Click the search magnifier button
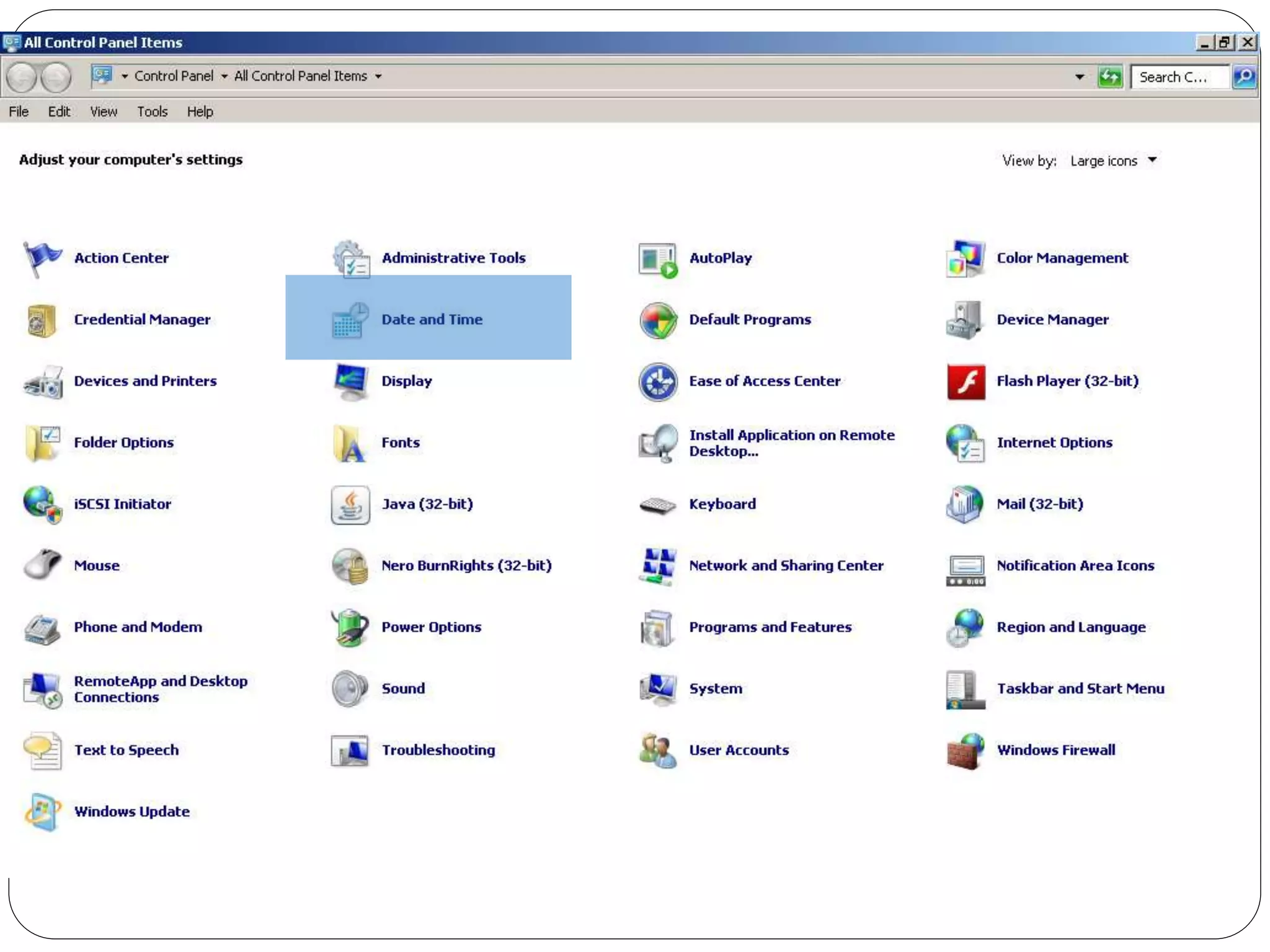 tap(1244, 77)
